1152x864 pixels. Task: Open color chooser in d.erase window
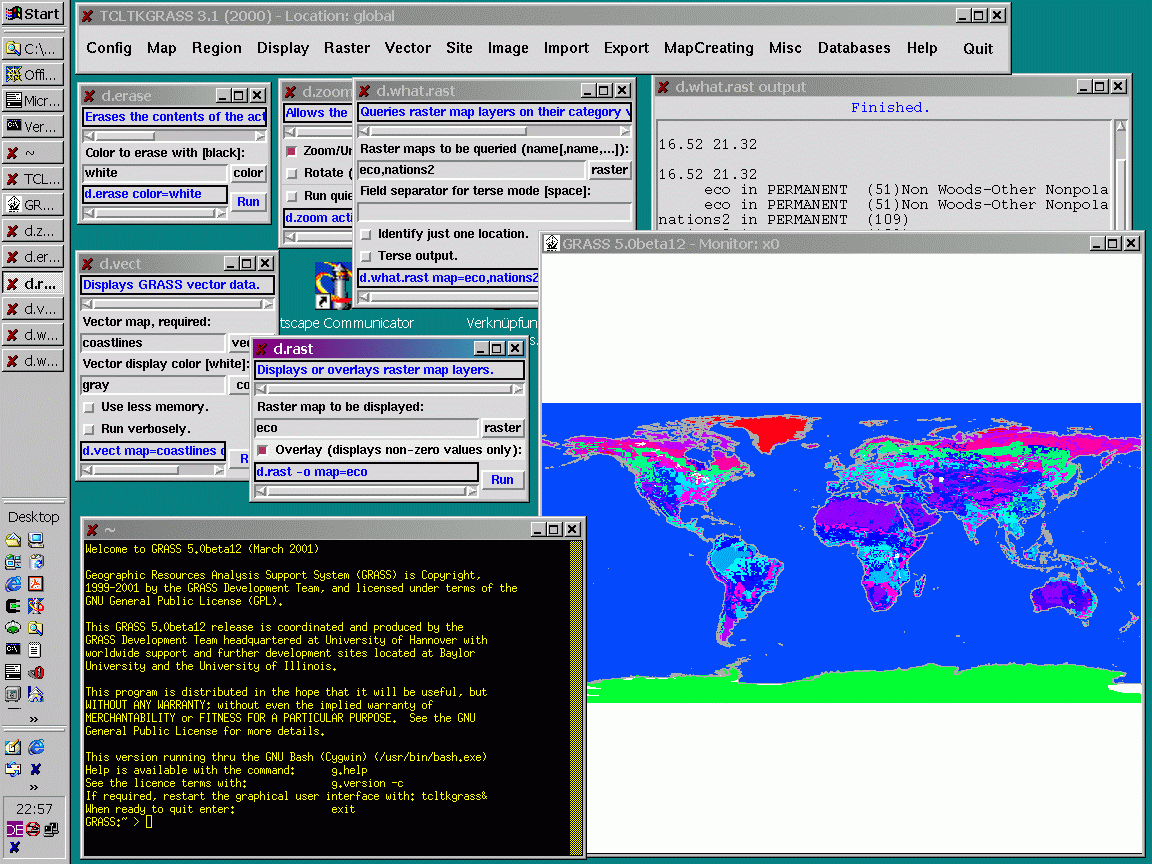tap(248, 173)
